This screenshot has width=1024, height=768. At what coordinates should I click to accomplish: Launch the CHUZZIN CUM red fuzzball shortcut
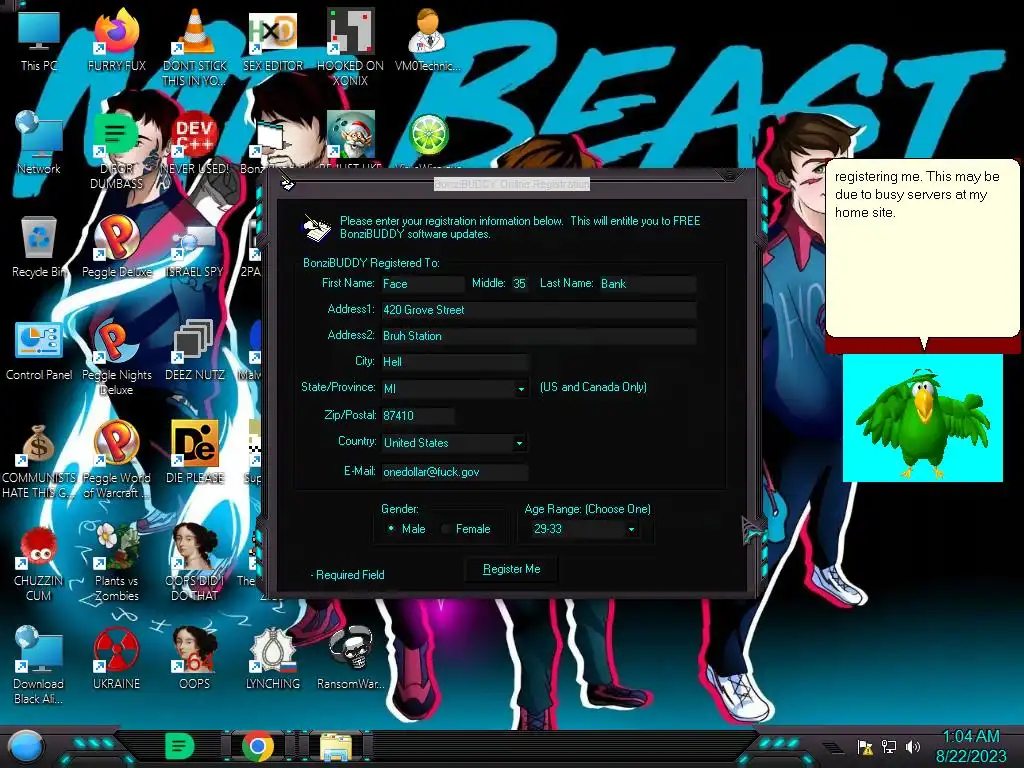click(x=39, y=563)
